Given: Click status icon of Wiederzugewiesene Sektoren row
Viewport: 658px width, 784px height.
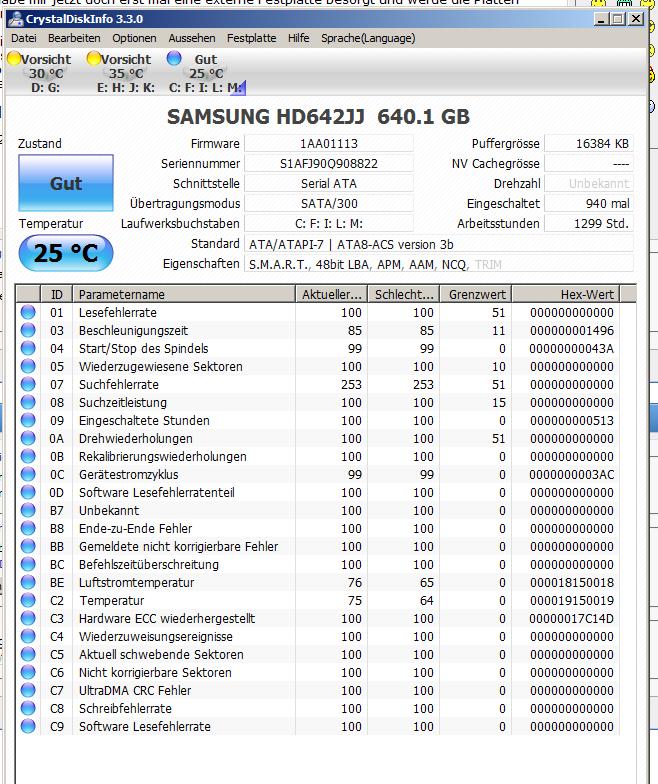Looking at the screenshot, I should click(x=28, y=366).
